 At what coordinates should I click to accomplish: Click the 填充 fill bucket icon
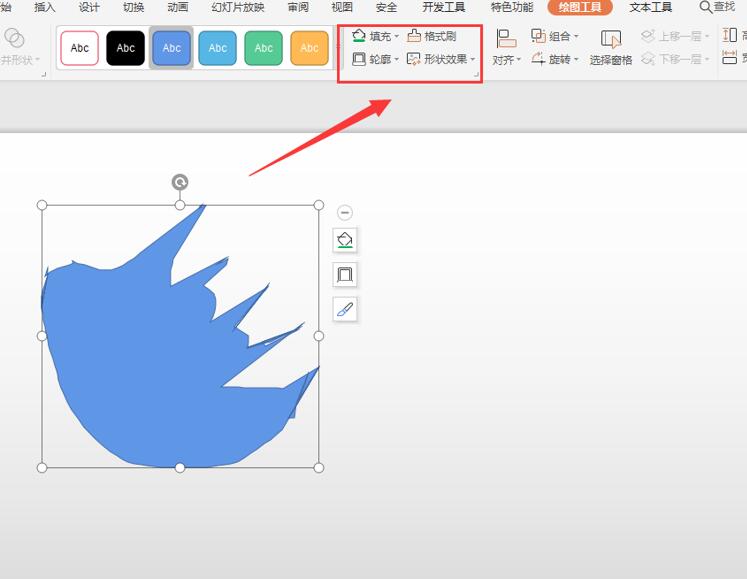coord(359,36)
